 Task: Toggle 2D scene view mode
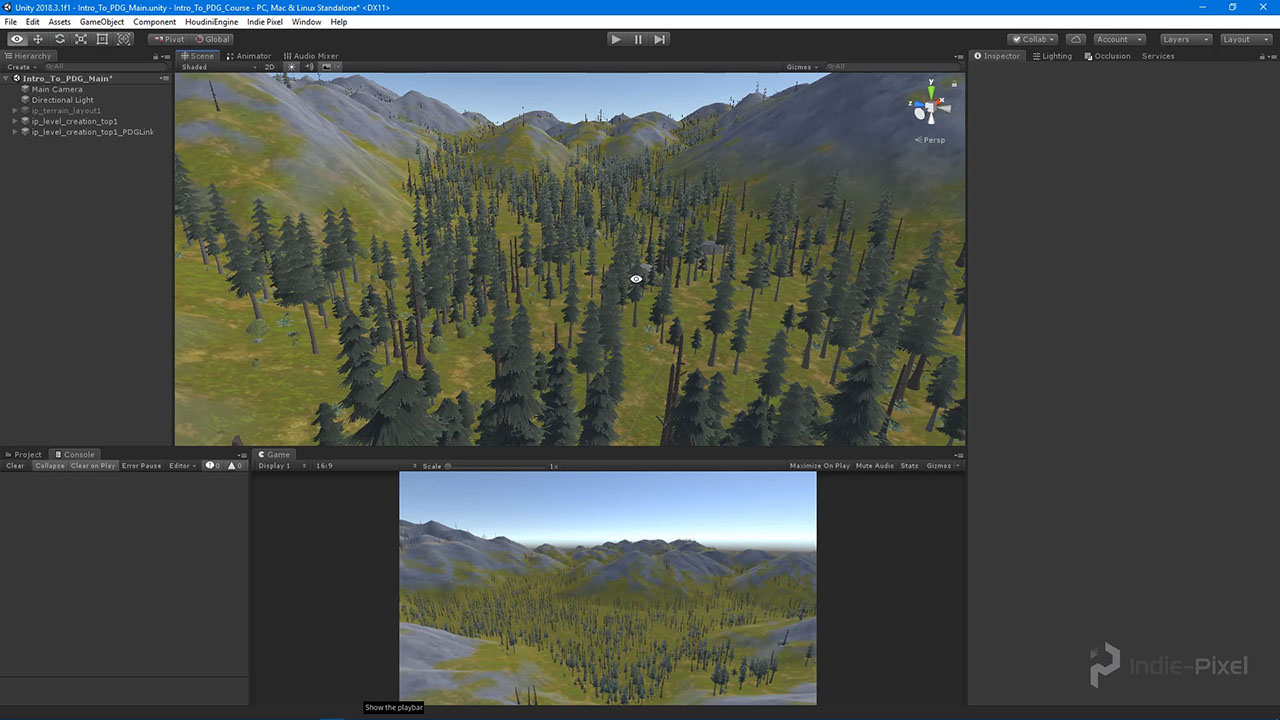coord(270,67)
